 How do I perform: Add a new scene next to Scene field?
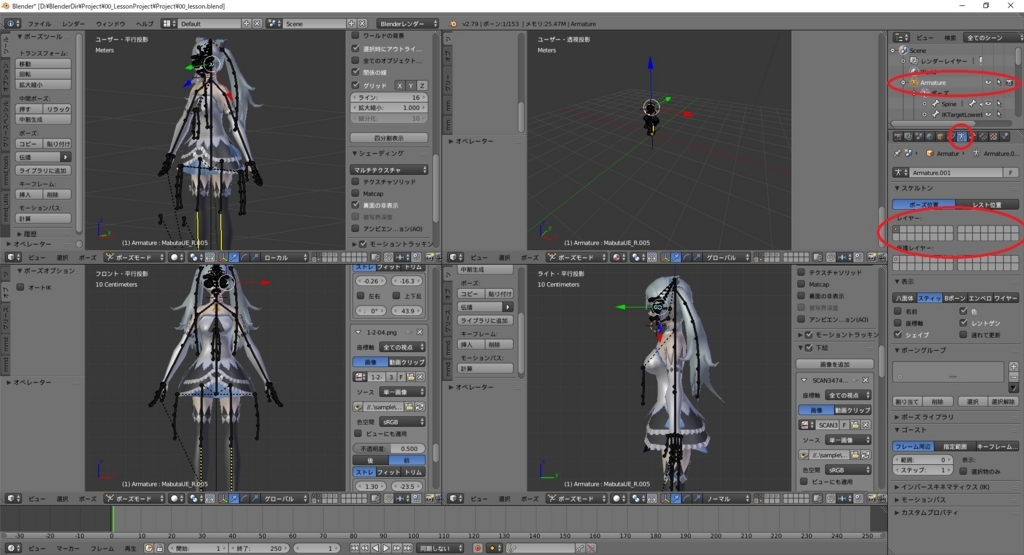point(351,24)
